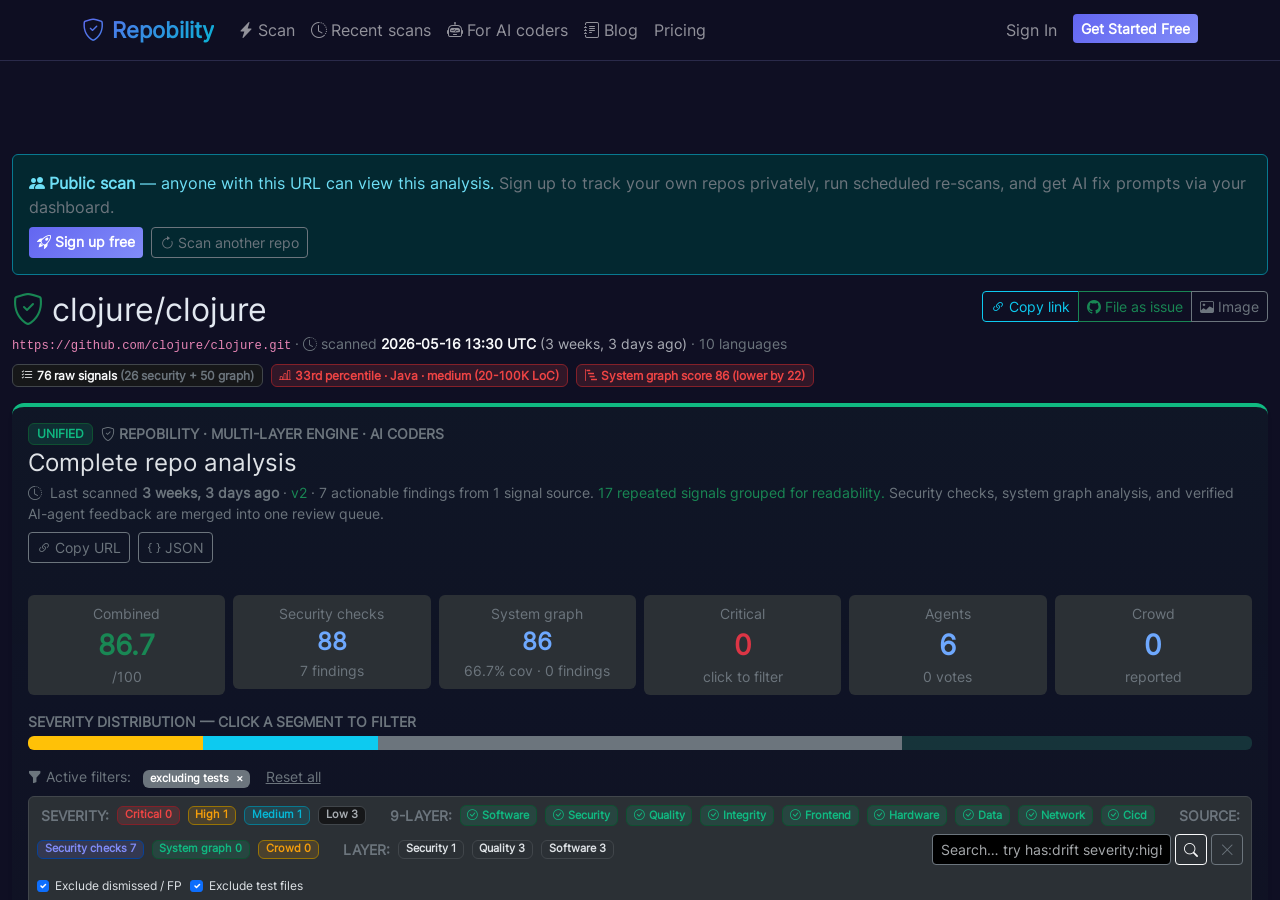1280x900 pixels.
Task: Filter by Security checks 7 source
Action: point(91,849)
